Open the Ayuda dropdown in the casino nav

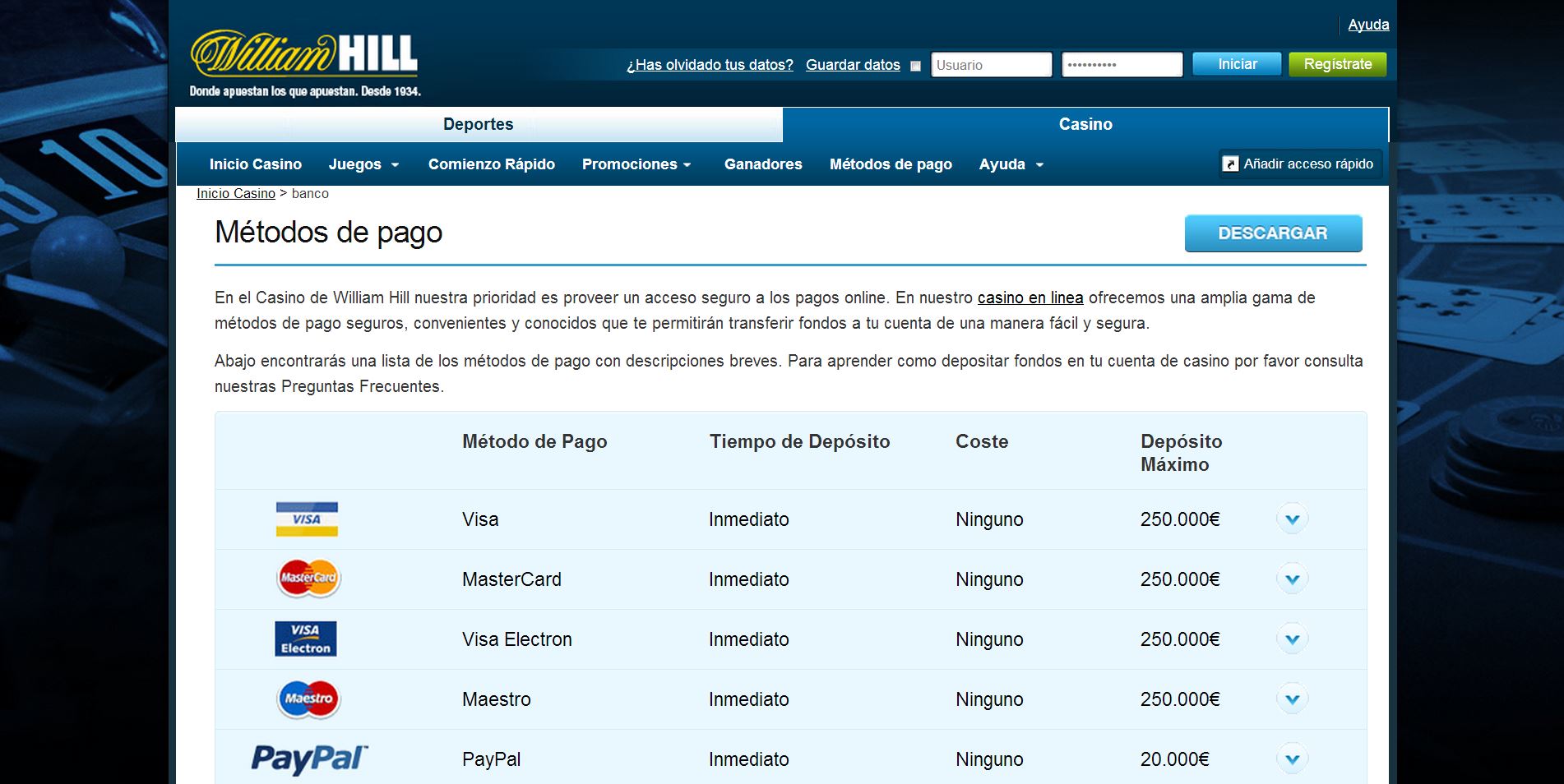point(1011,164)
